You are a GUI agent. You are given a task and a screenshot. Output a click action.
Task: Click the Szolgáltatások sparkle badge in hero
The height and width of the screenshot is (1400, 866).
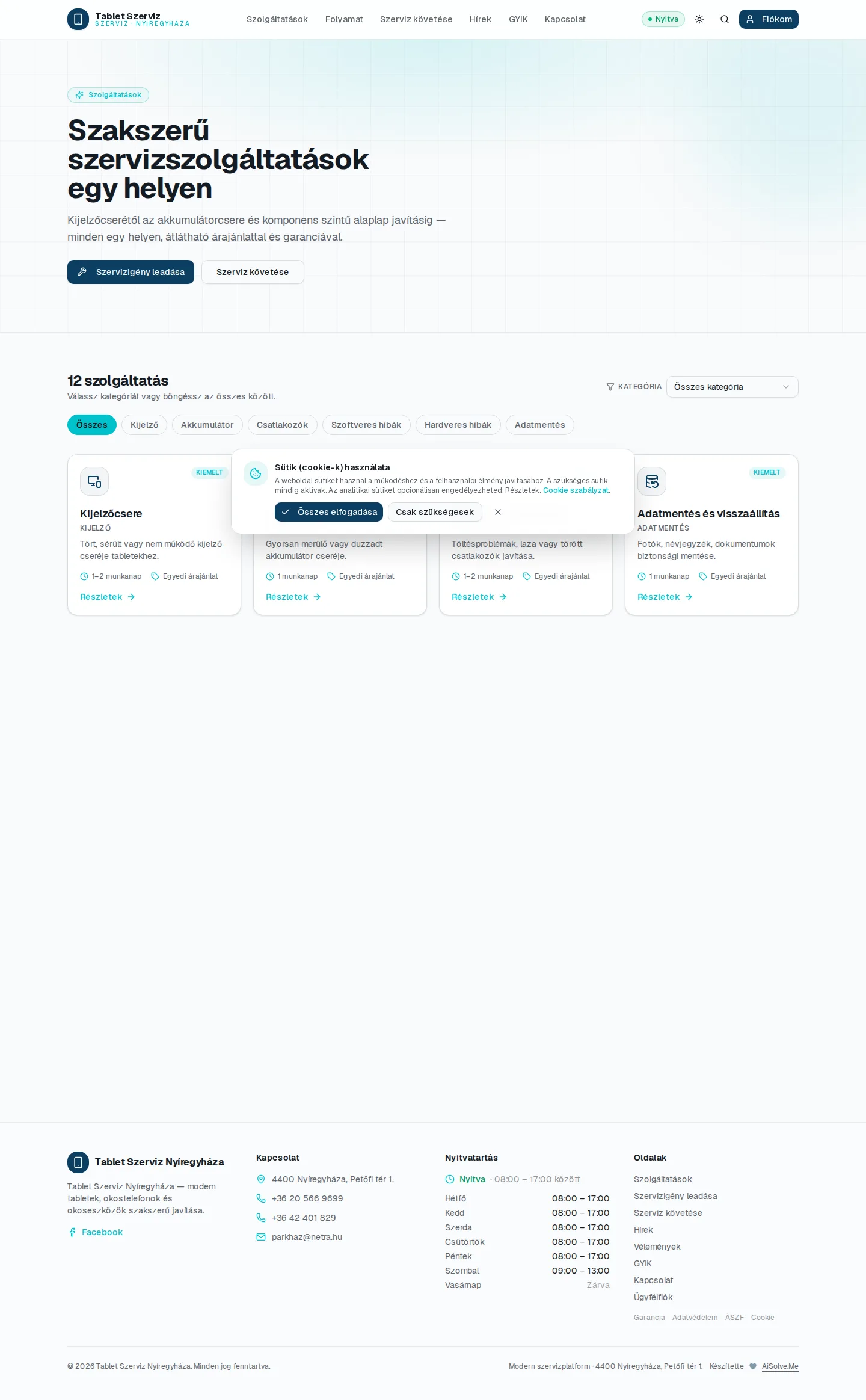click(x=108, y=95)
